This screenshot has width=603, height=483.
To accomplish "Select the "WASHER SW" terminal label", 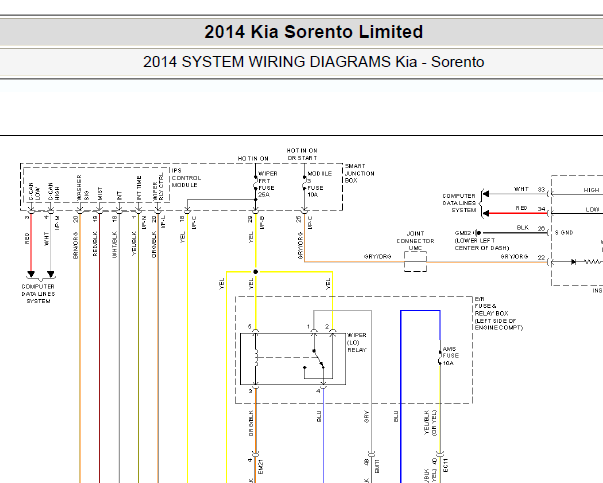I will pos(82,188).
